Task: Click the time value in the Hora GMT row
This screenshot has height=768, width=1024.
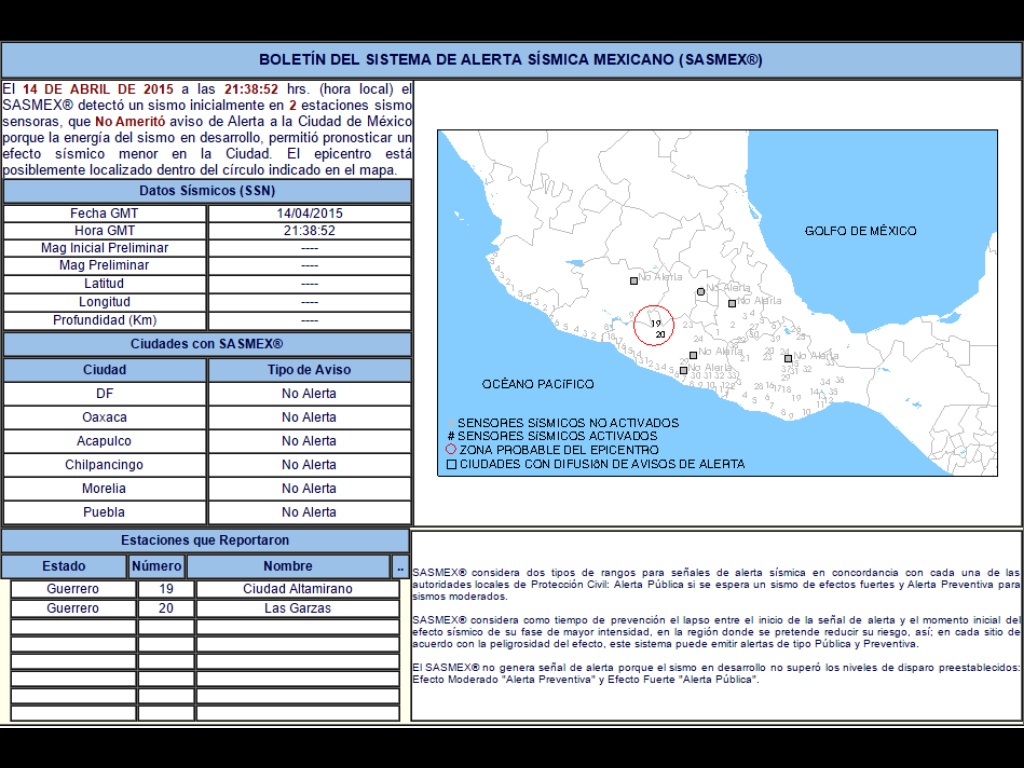Action: [310, 231]
